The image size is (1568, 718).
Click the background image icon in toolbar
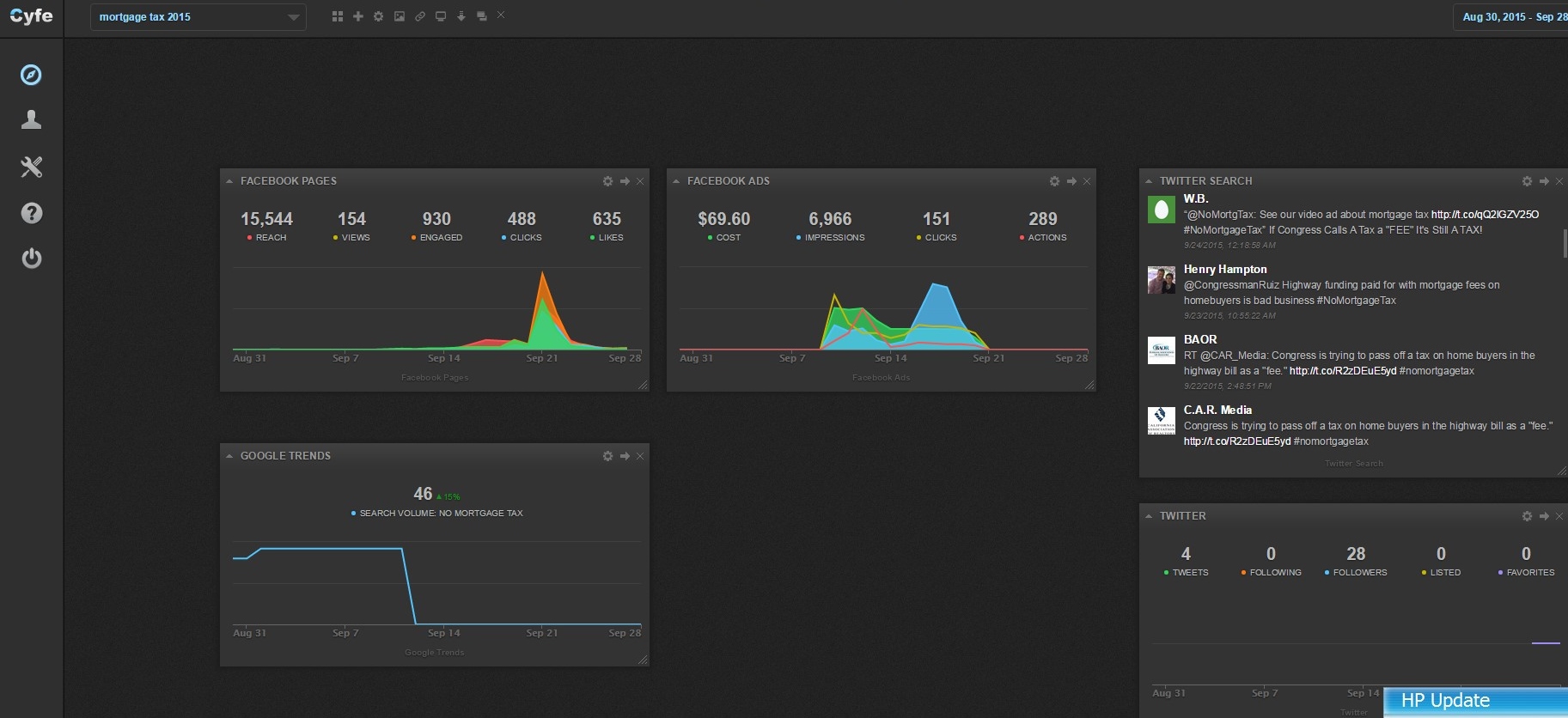click(400, 16)
